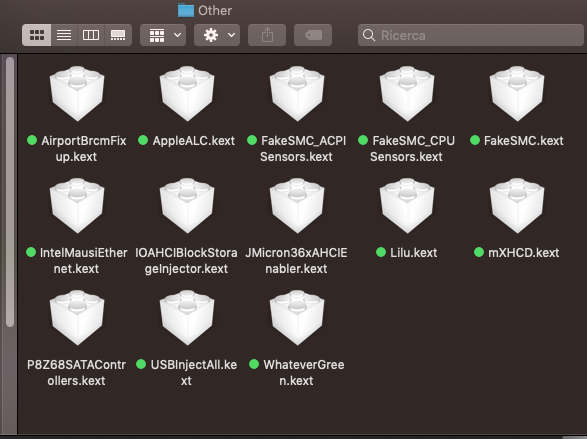Image resolution: width=587 pixels, height=439 pixels.
Task: Click the AppleALC.kext file name
Action: point(194,141)
